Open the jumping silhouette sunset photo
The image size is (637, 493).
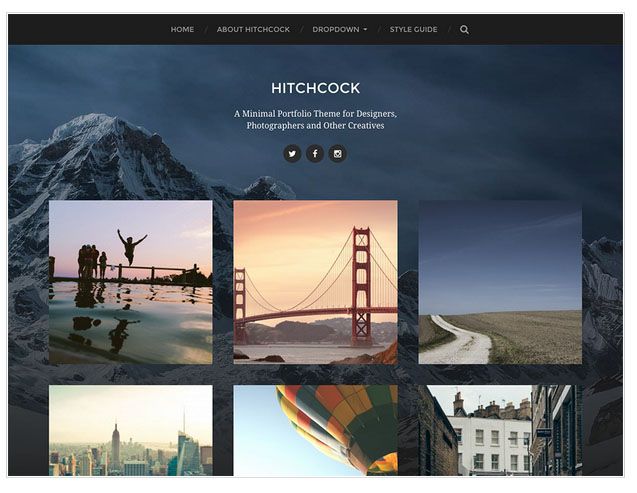pos(130,282)
